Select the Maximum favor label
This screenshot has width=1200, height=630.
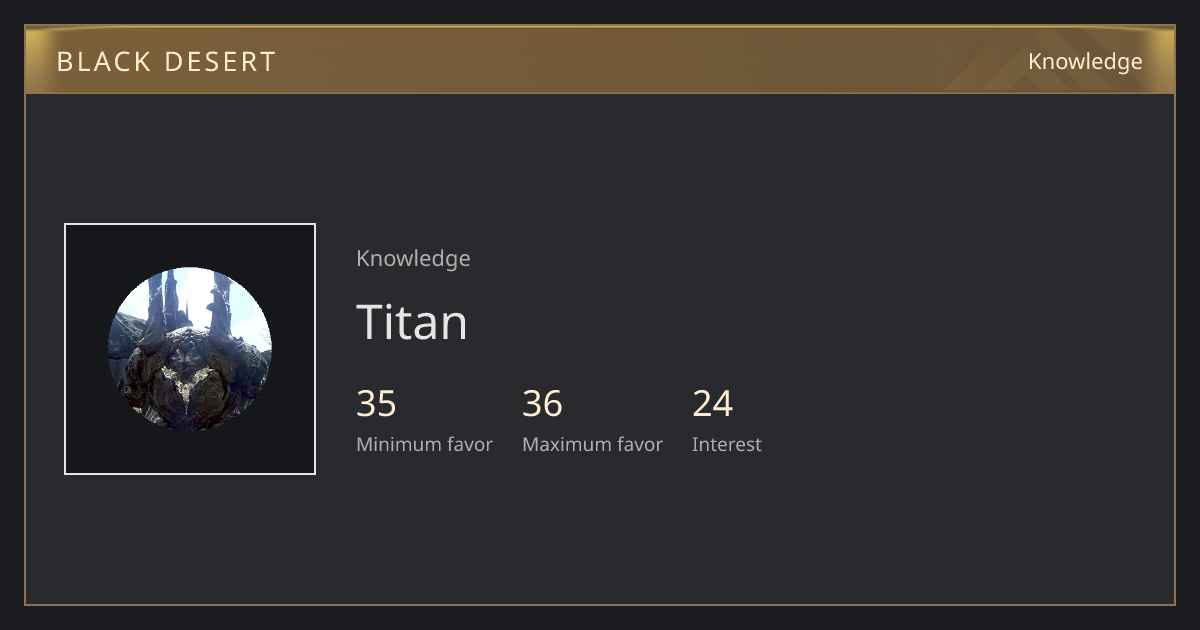coord(592,445)
